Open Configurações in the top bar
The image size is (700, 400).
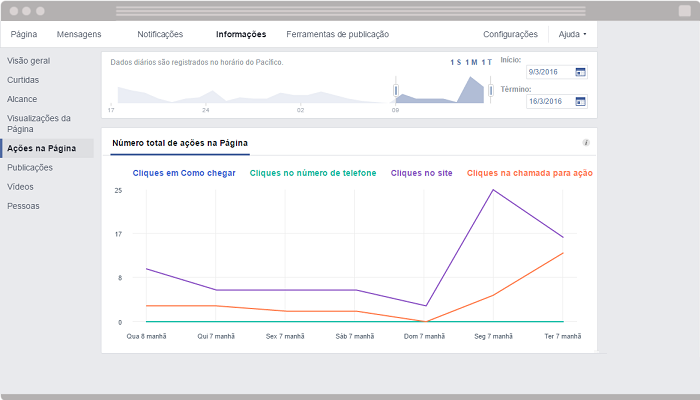[x=510, y=34]
